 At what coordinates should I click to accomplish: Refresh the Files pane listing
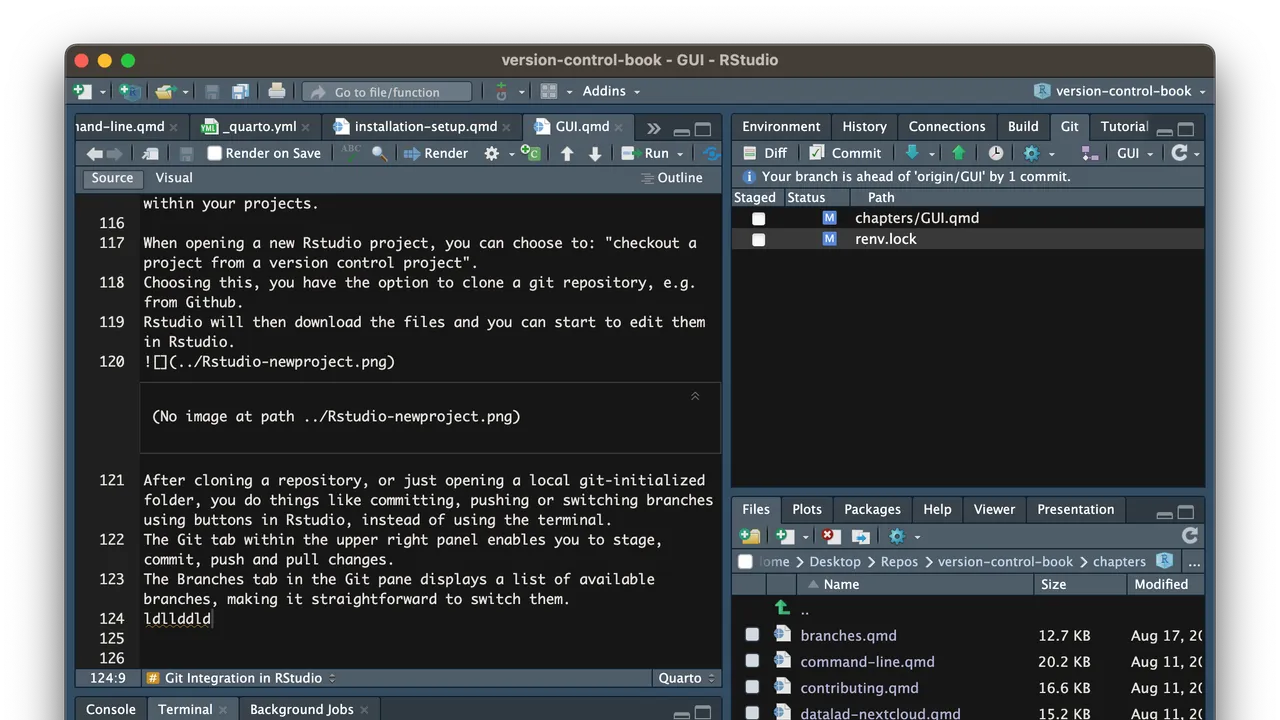(1189, 536)
